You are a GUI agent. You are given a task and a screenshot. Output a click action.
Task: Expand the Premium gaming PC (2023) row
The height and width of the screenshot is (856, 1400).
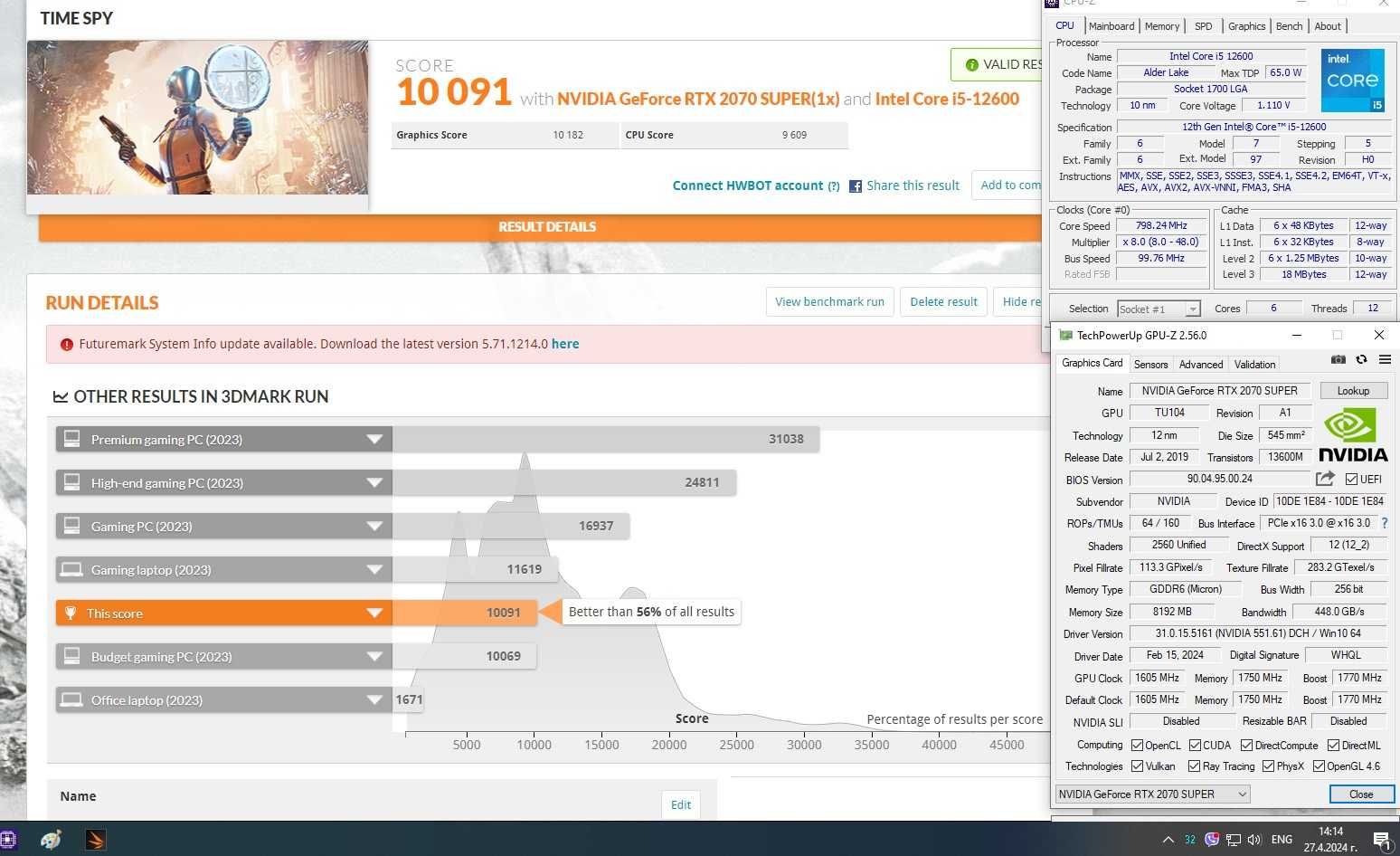[x=374, y=440]
